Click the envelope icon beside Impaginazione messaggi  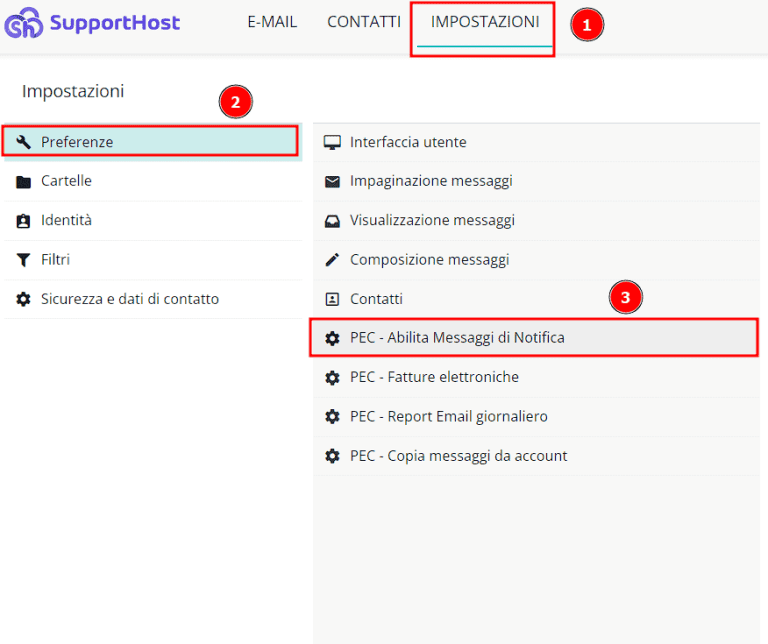pos(333,181)
